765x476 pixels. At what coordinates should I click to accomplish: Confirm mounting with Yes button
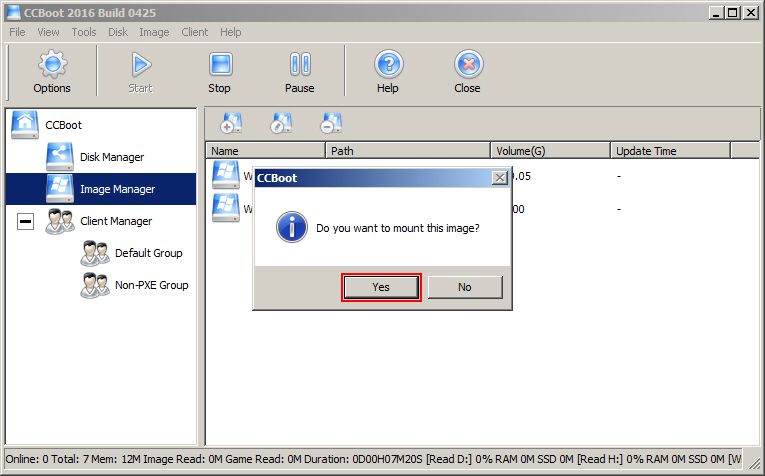[381, 287]
